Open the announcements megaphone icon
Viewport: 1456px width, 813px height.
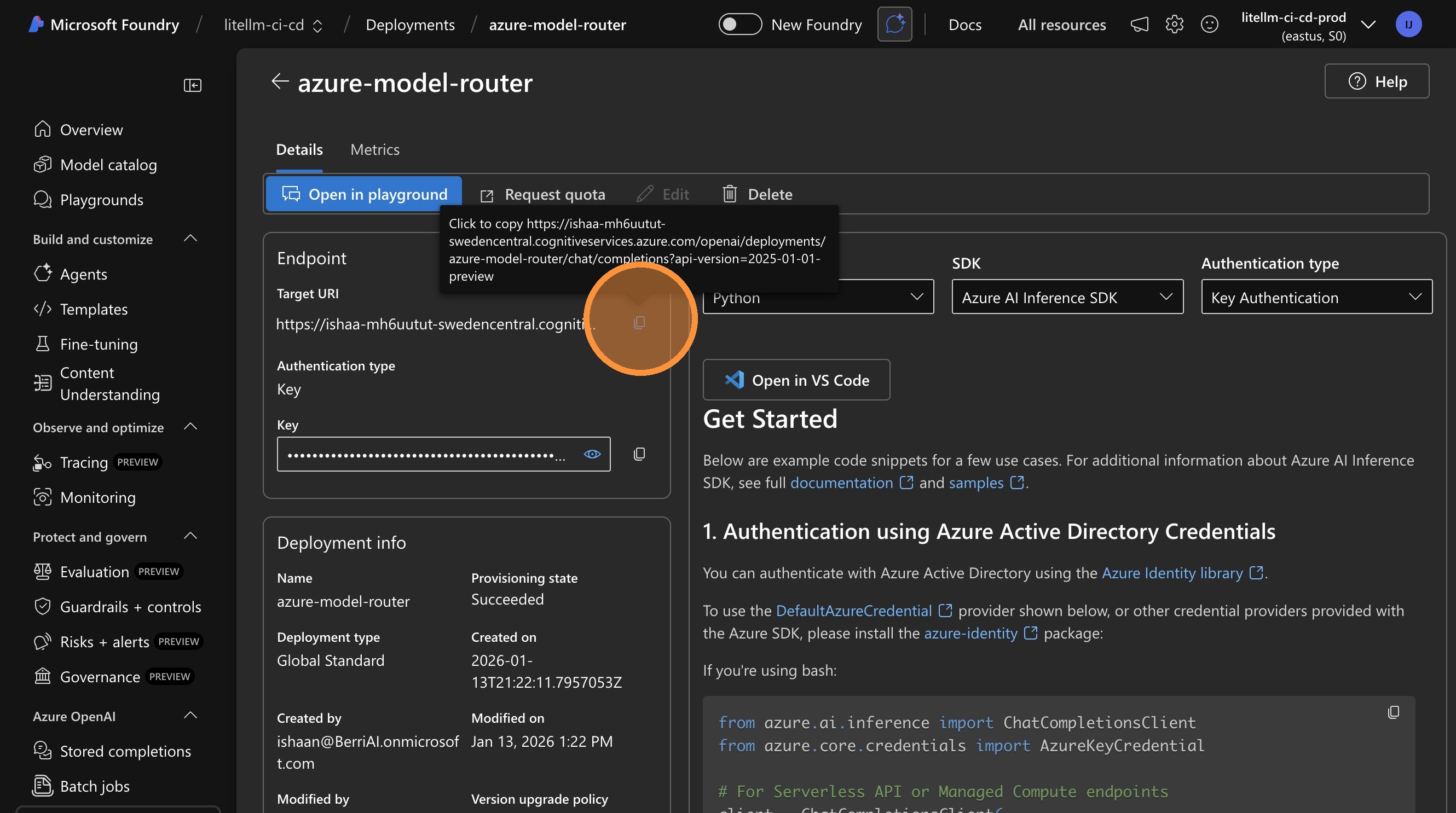point(1140,24)
